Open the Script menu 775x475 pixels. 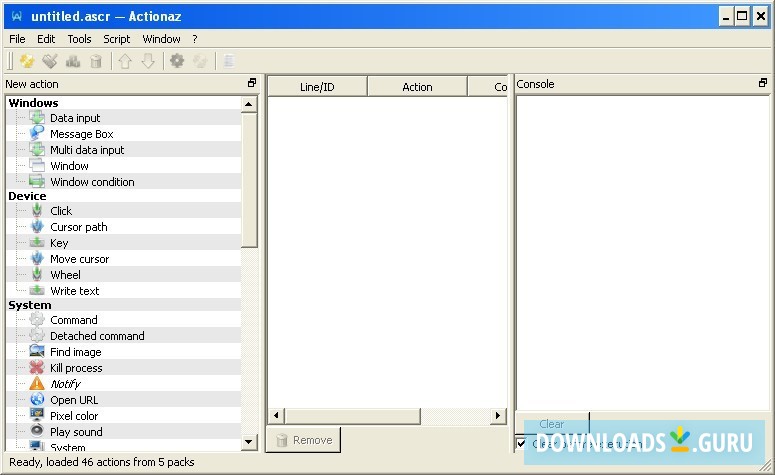pos(117,39)
